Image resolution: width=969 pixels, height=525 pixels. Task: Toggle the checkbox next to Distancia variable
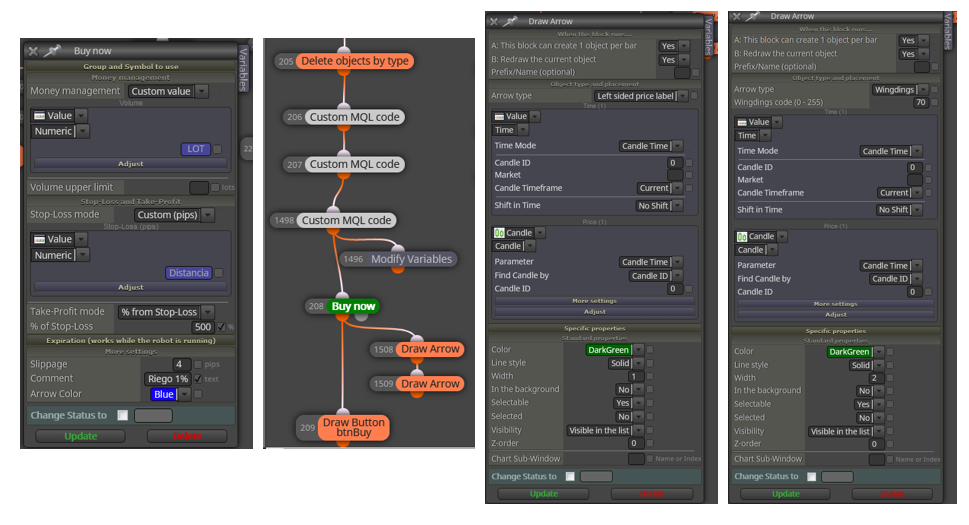coord(218,272)
